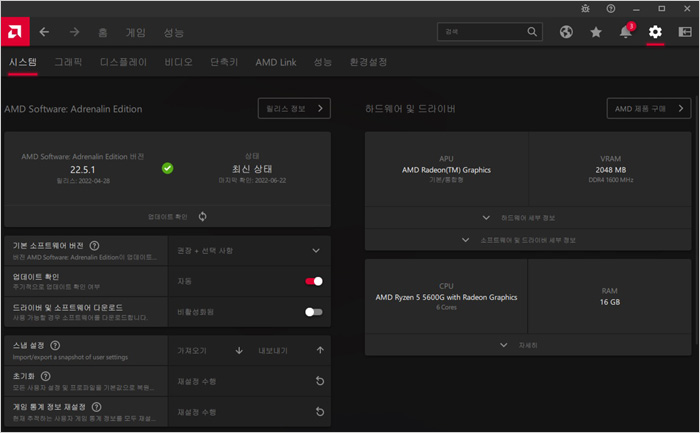700x433 pixels.
Task: Switch to the 환경설정 tab
Action: [368, 62]
